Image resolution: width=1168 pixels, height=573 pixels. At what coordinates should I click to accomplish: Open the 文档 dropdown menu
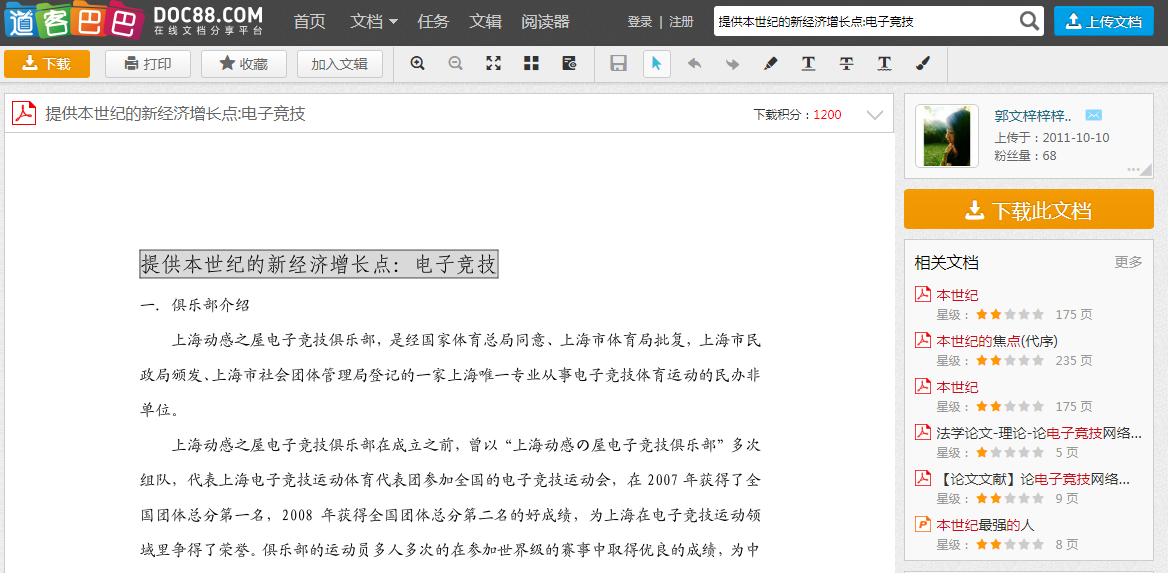373,21
